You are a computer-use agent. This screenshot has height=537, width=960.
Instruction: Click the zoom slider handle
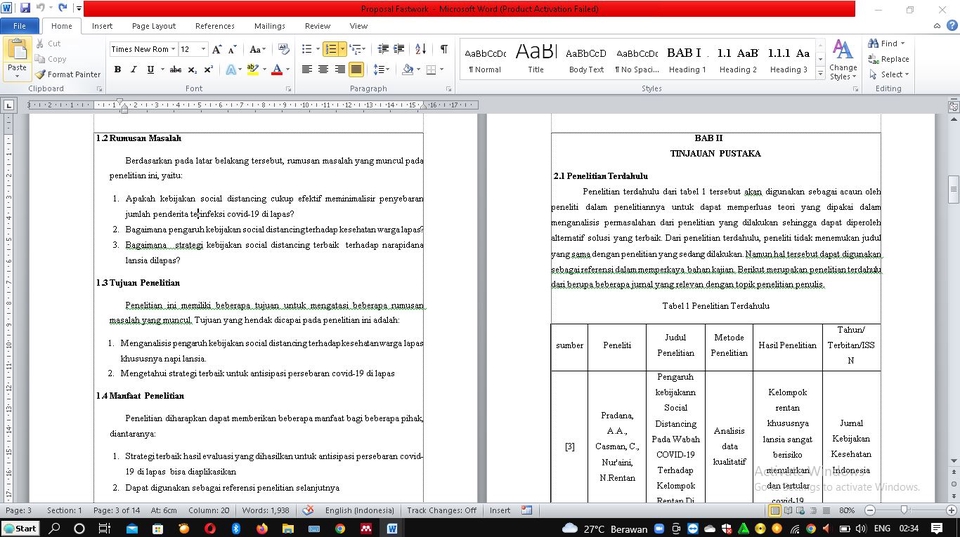[x=904, y=510]
